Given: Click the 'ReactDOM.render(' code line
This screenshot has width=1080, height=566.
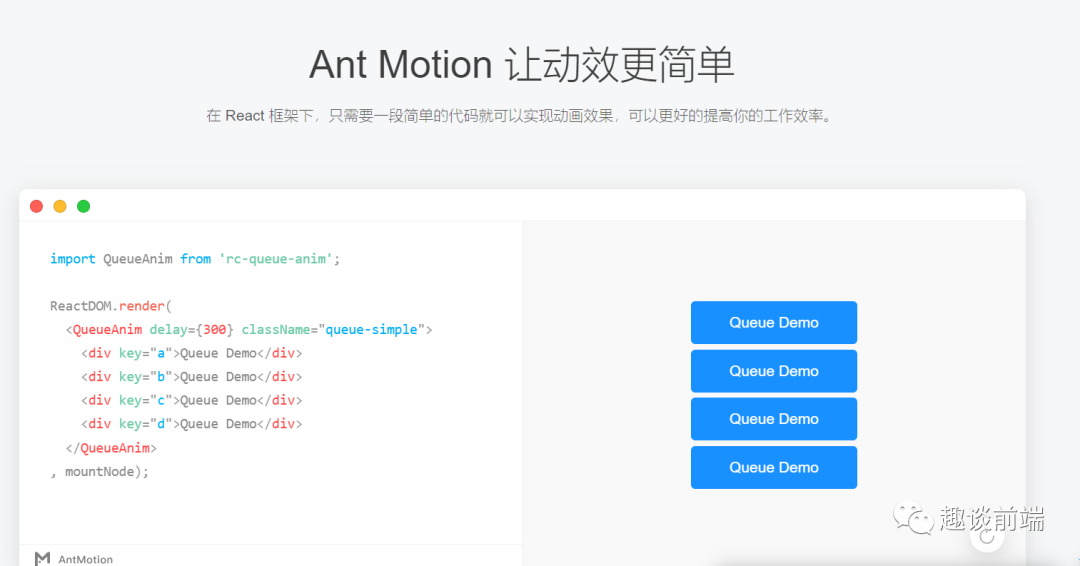Looking at the screenshot, I should point(111,306).
